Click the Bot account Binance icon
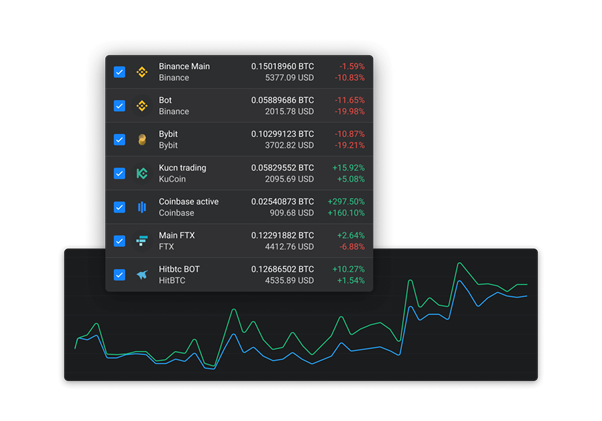The width and height of the screenshot is (602, 421). pos(142,106)
